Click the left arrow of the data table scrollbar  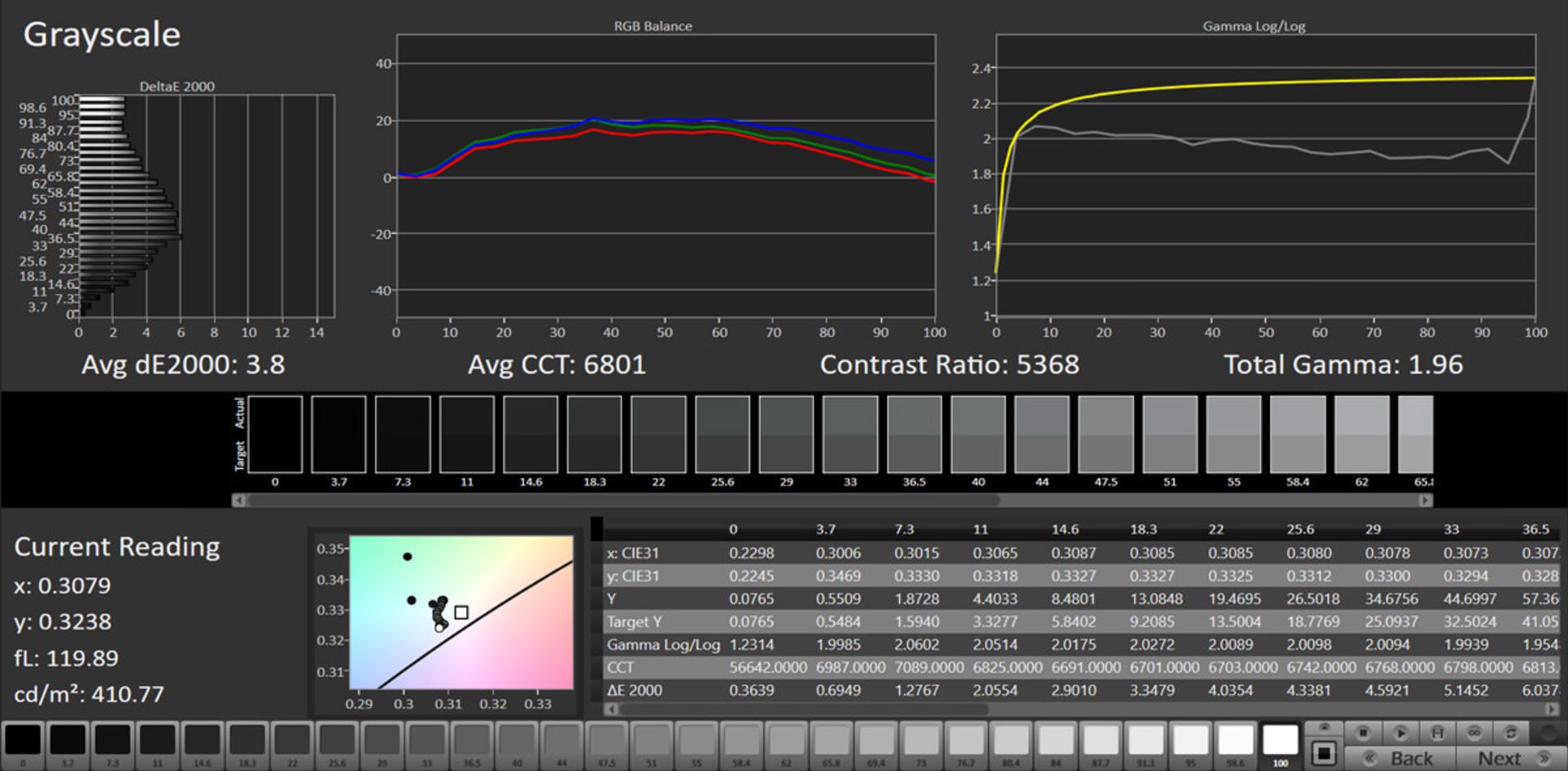[x=610, y=709]
